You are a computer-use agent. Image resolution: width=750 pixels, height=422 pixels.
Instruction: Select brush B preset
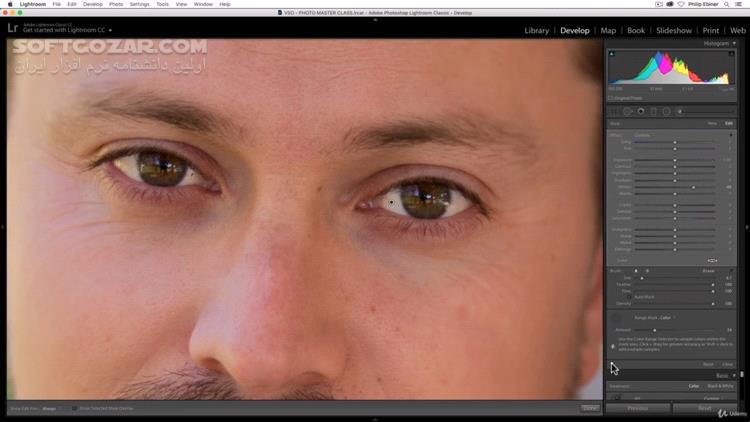pyautogui.click(x=647, y=271)
